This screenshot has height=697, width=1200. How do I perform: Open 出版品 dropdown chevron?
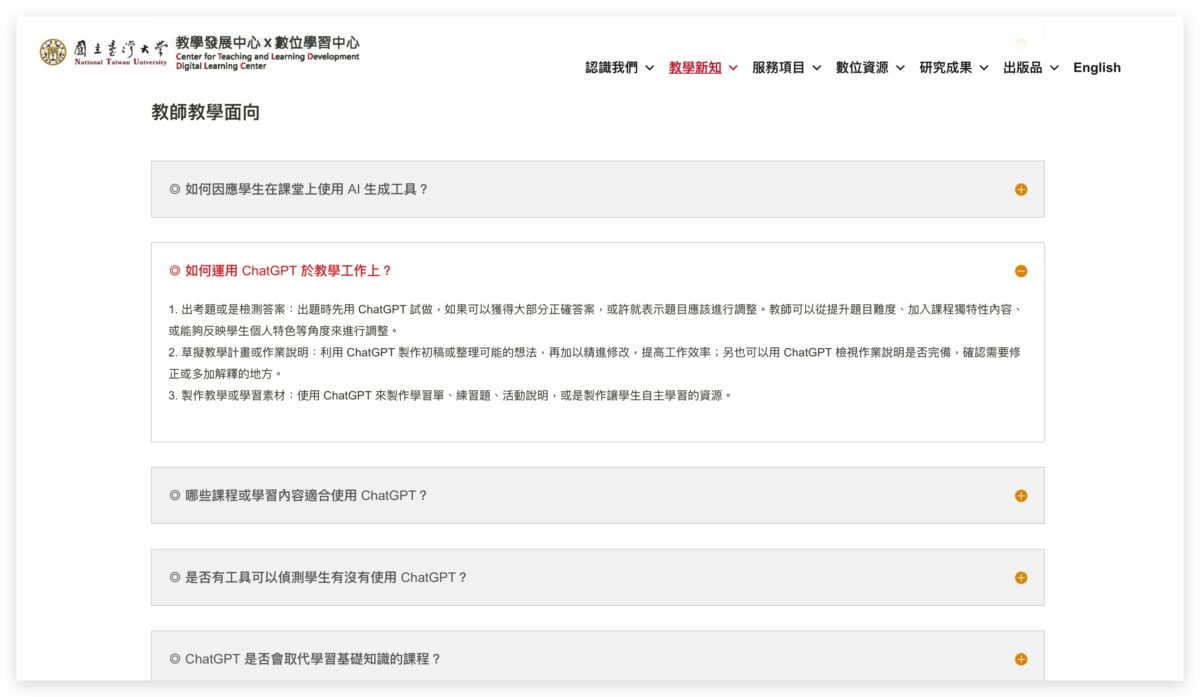1054,68
